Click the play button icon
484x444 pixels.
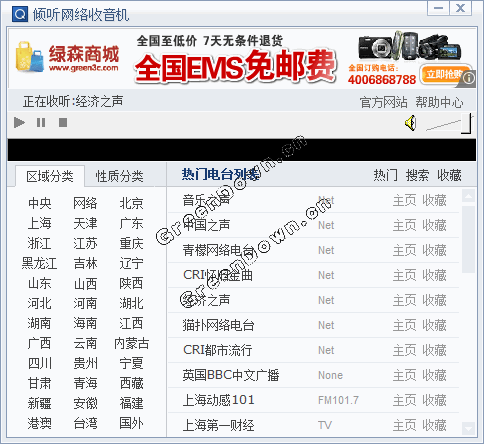[19, 123]
